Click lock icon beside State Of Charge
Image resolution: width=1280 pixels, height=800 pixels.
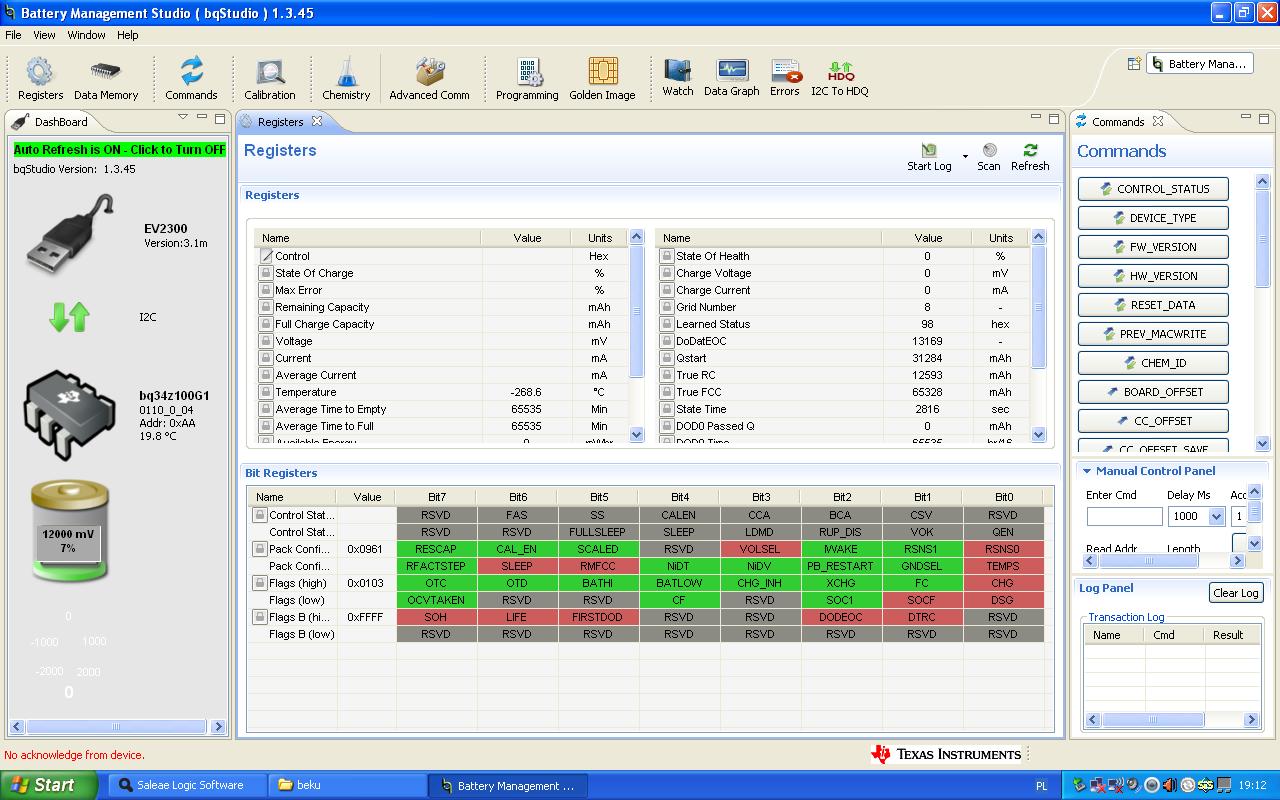pos(266,273)
